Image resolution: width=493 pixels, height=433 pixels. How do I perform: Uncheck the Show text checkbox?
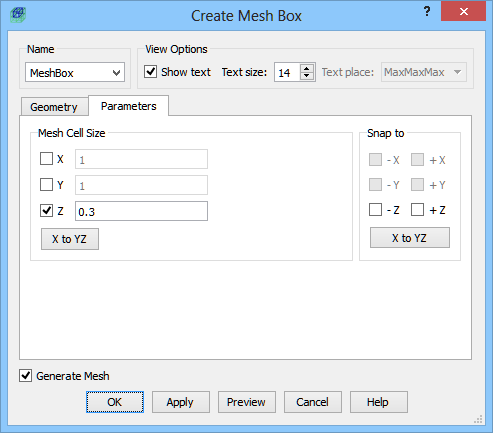tap(150, 72)
